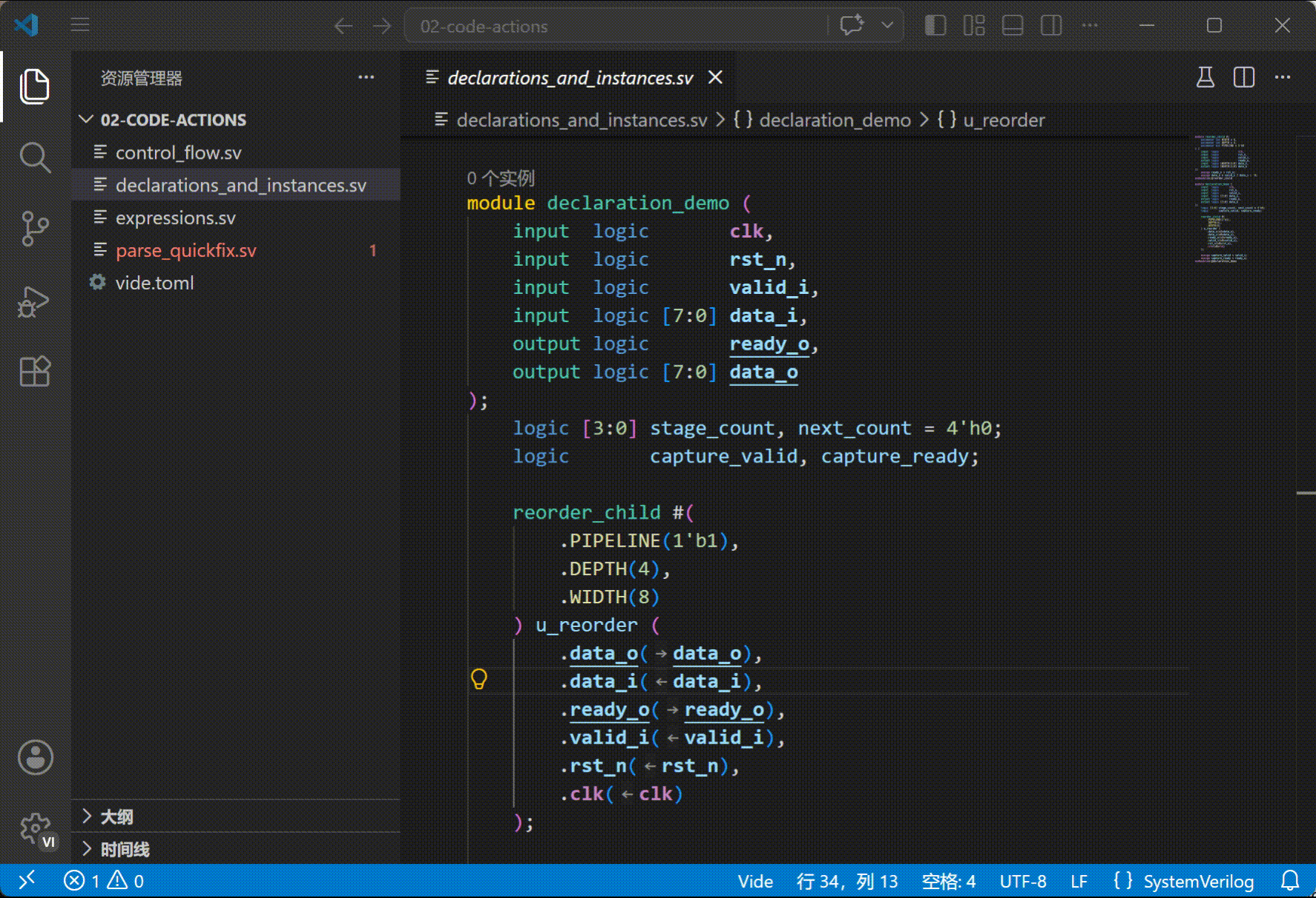Open the chat dropdown arrow in title bar
The height and width of the screenshot is (898, 1316).
(x=887, y=26)
